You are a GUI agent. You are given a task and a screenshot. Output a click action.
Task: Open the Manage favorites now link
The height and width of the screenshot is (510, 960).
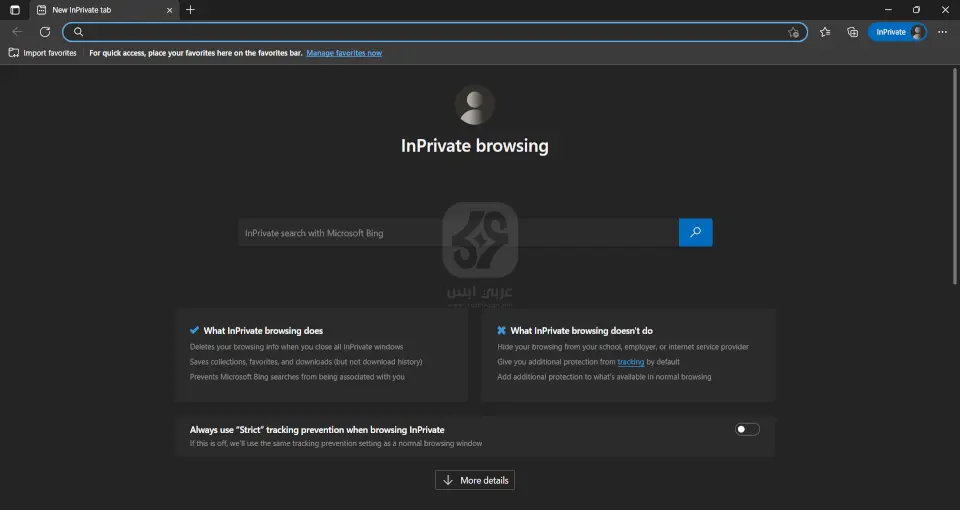tap(344, 53)
